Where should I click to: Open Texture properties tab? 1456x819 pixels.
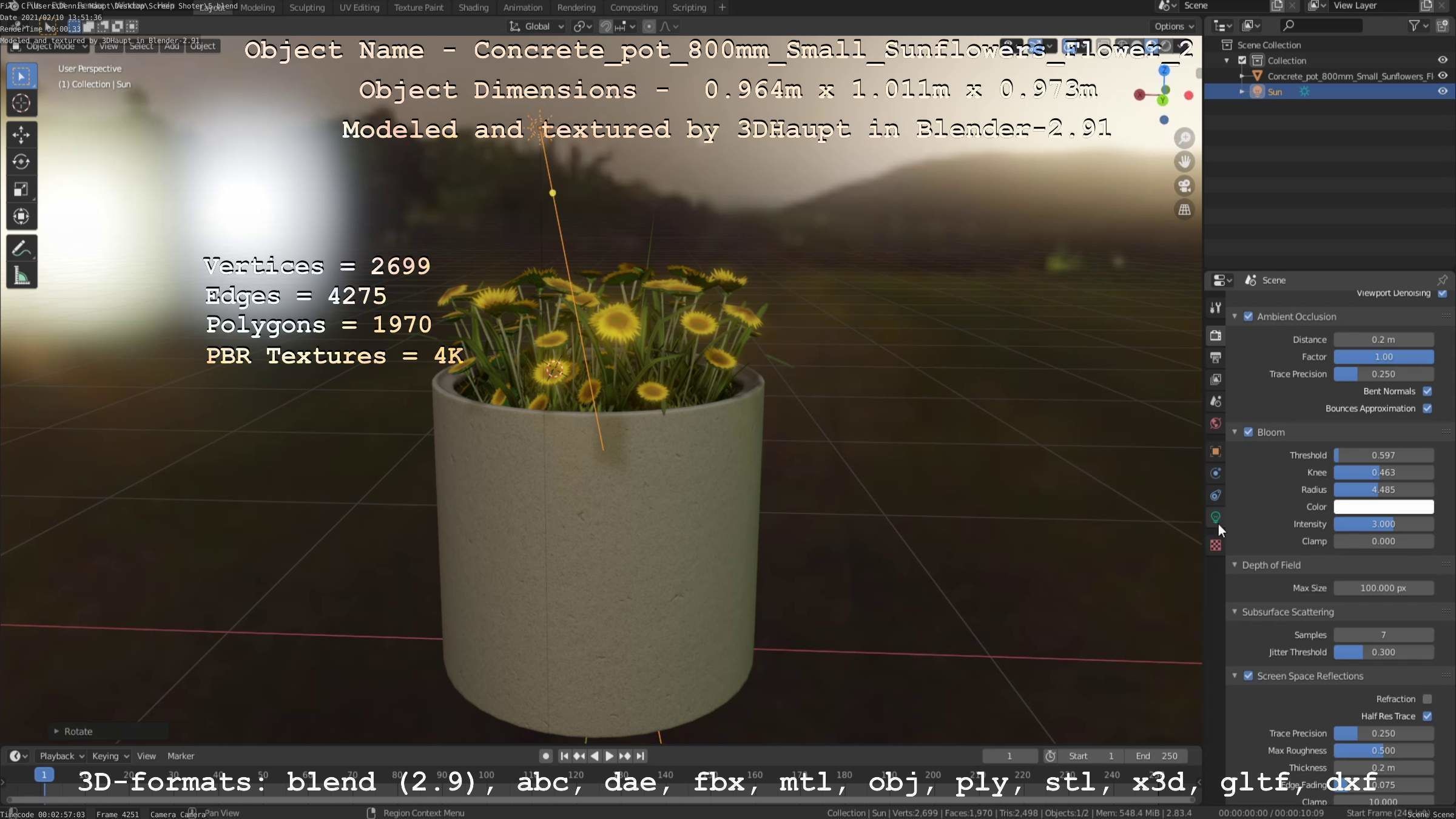point(1215,545)
